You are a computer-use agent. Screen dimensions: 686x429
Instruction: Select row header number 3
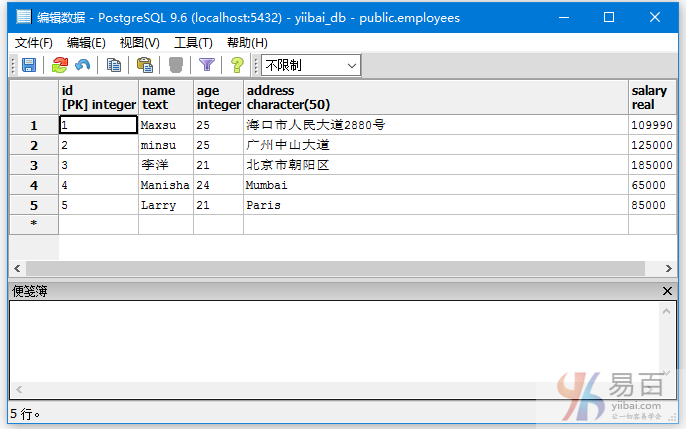[x=34, y=165]
